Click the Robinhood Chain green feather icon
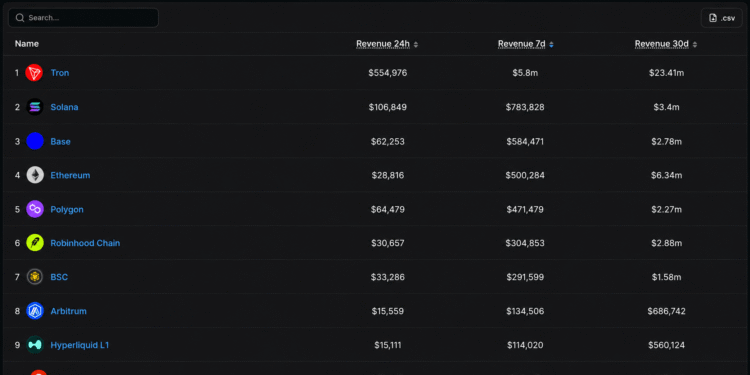The image size is (750, 375). pyautogui.click(x=34, y=243)
